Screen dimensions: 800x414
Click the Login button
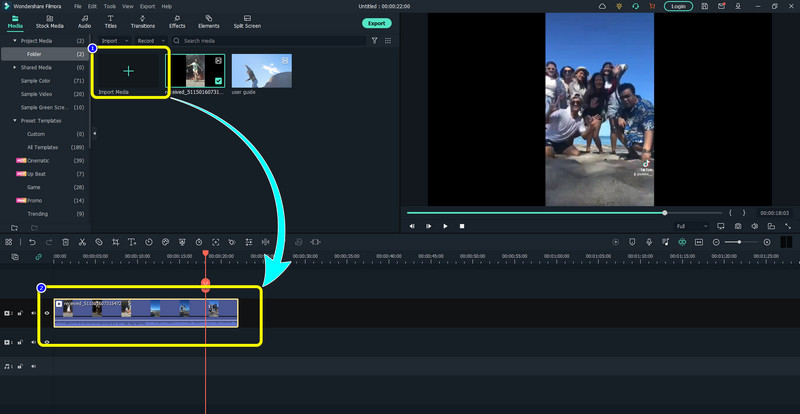[x=679, y=6]
